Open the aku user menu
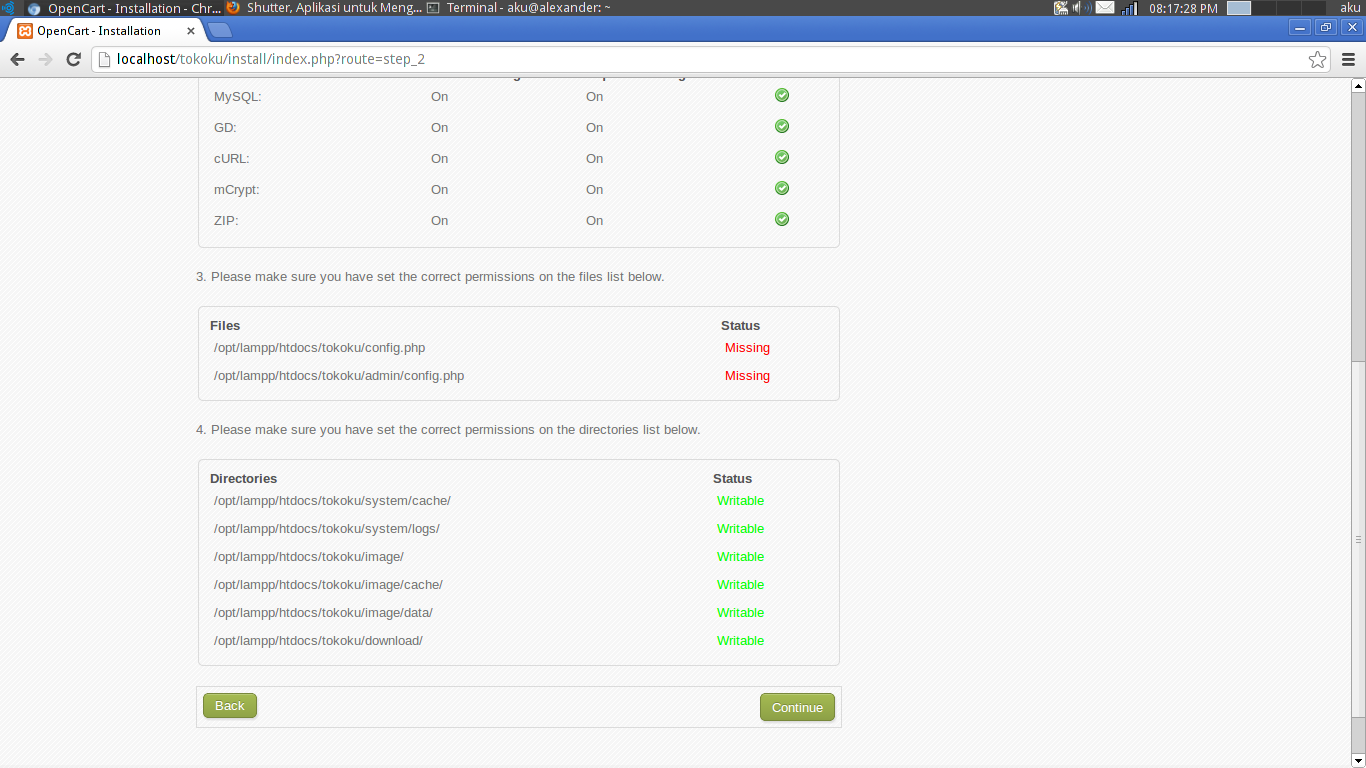This screenshot has height=768, width=1366. pos(1350,8)
